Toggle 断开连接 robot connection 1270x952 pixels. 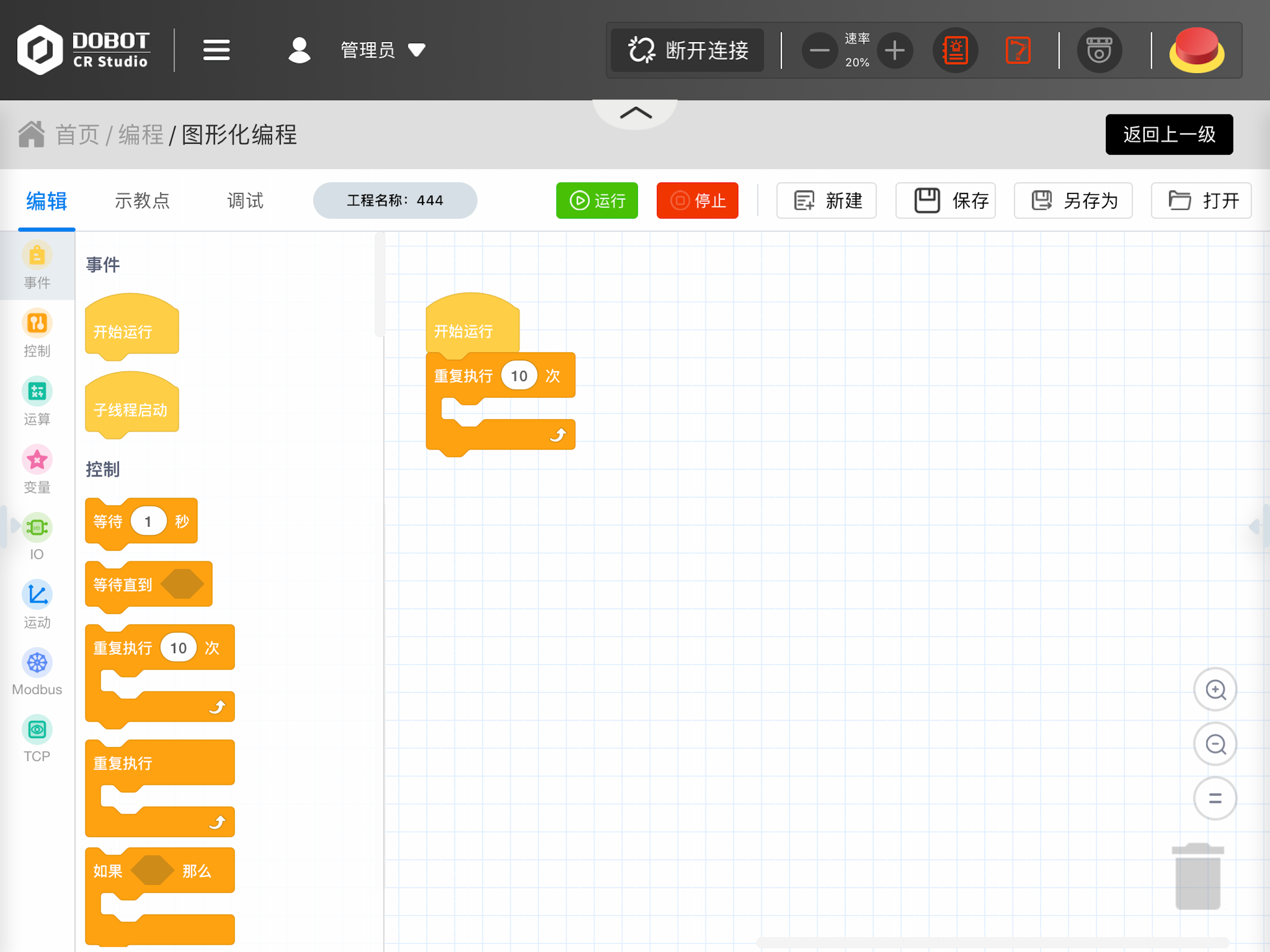687,51
